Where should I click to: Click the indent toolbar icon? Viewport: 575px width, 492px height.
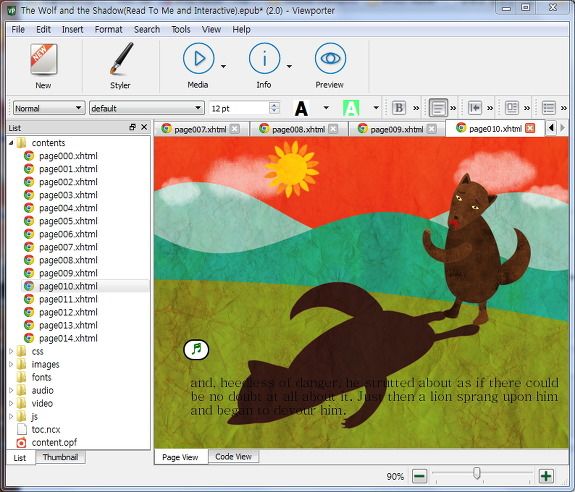475,108
